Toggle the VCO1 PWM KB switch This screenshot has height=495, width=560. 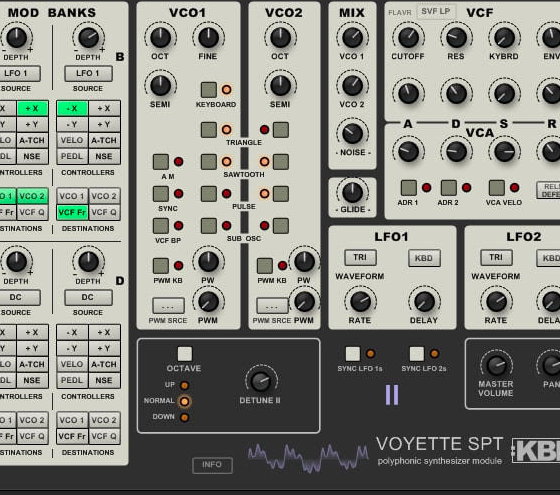[x=161, y=266]
